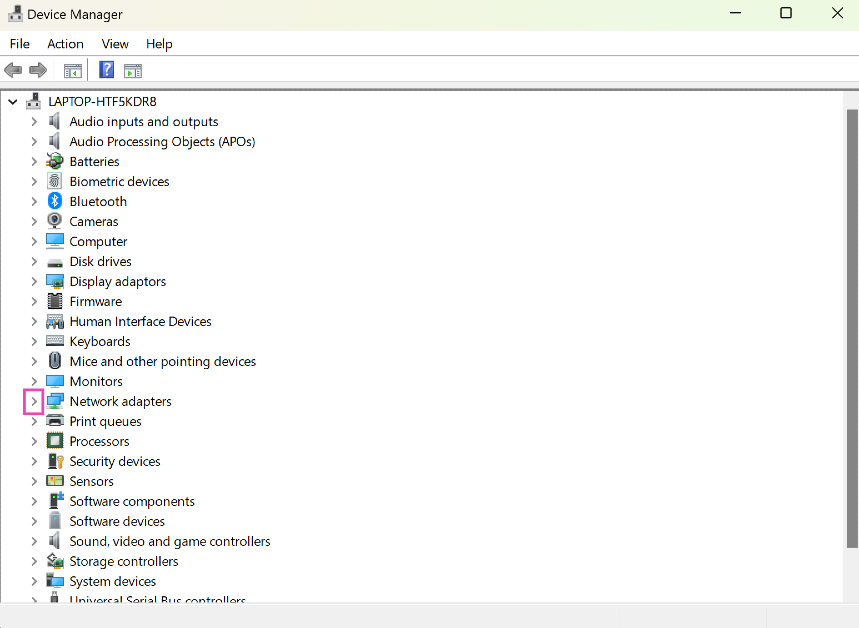Select the Bluetooth category icon
Viewport: 859px width, 628px height.
[55, 201]
